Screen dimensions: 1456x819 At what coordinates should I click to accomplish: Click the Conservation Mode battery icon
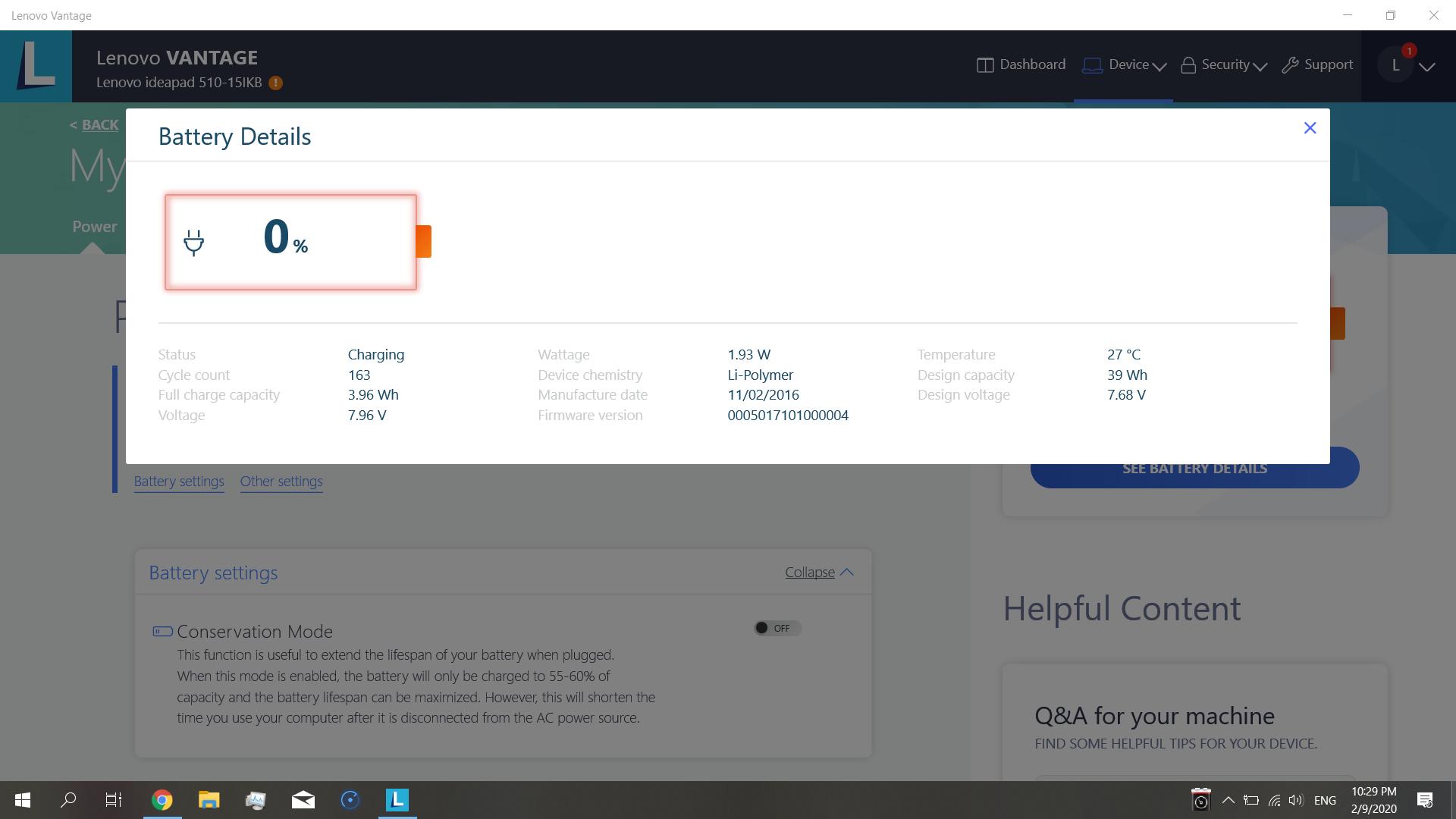pyautogui.click(x=162, y=631)
